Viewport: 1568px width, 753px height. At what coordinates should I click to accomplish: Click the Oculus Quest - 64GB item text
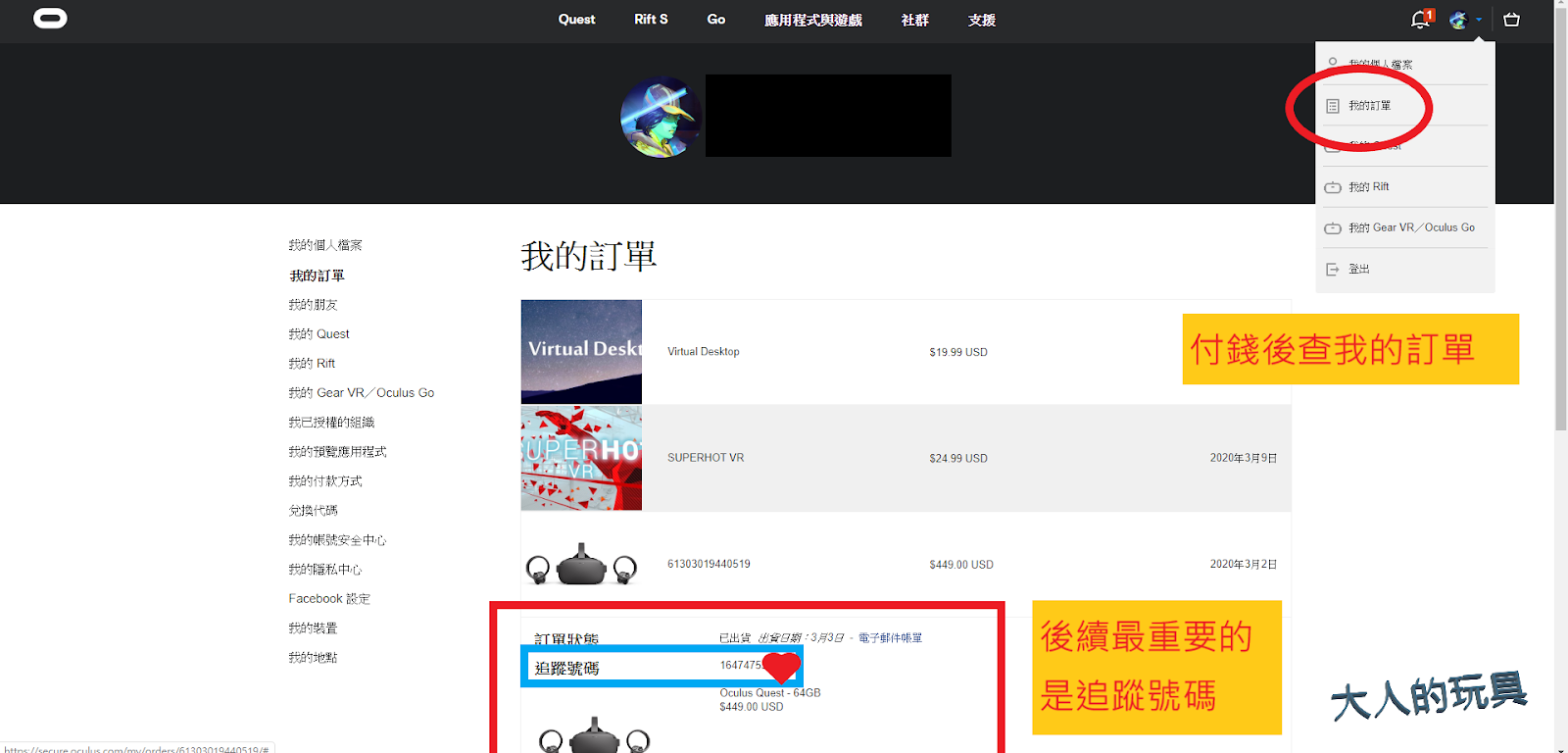770,693
